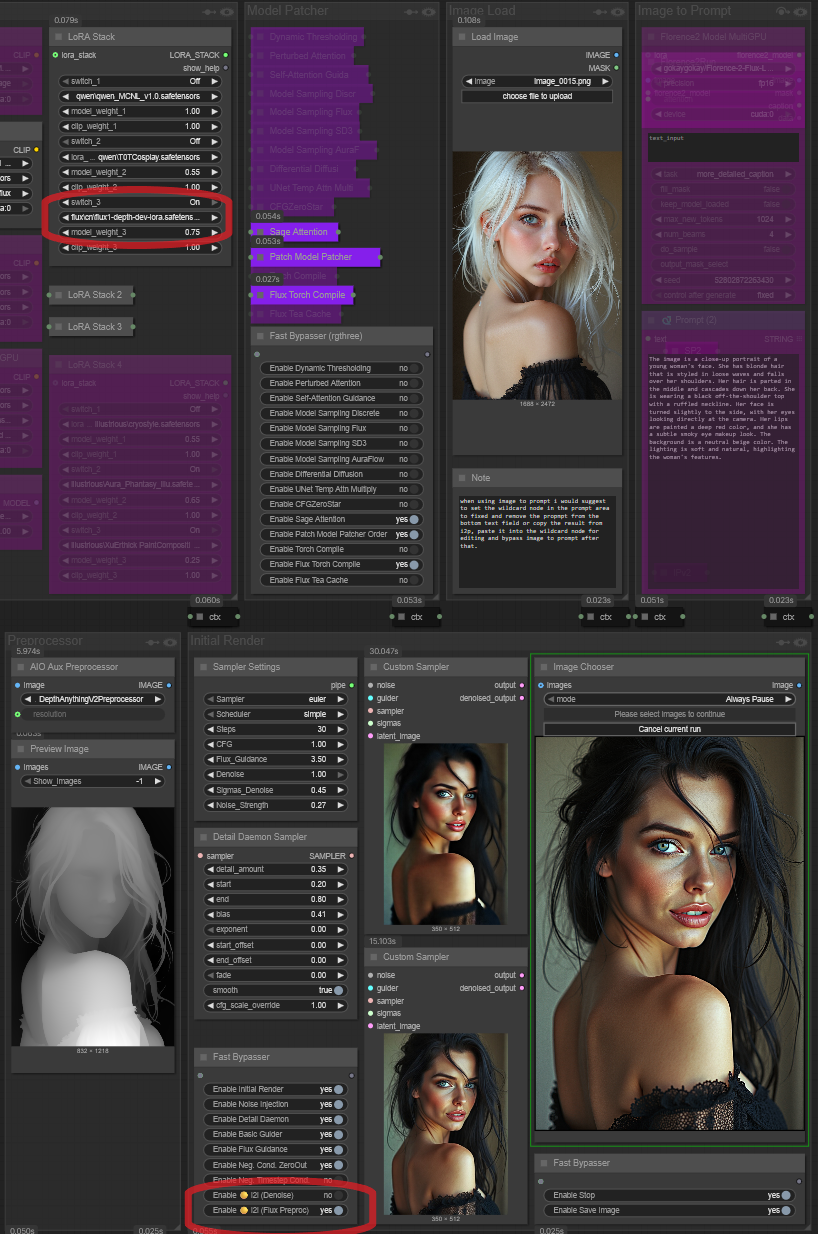Toggle smooth option in Detail Daemon Sampler
818x1234 pixels.
(339, 990)
